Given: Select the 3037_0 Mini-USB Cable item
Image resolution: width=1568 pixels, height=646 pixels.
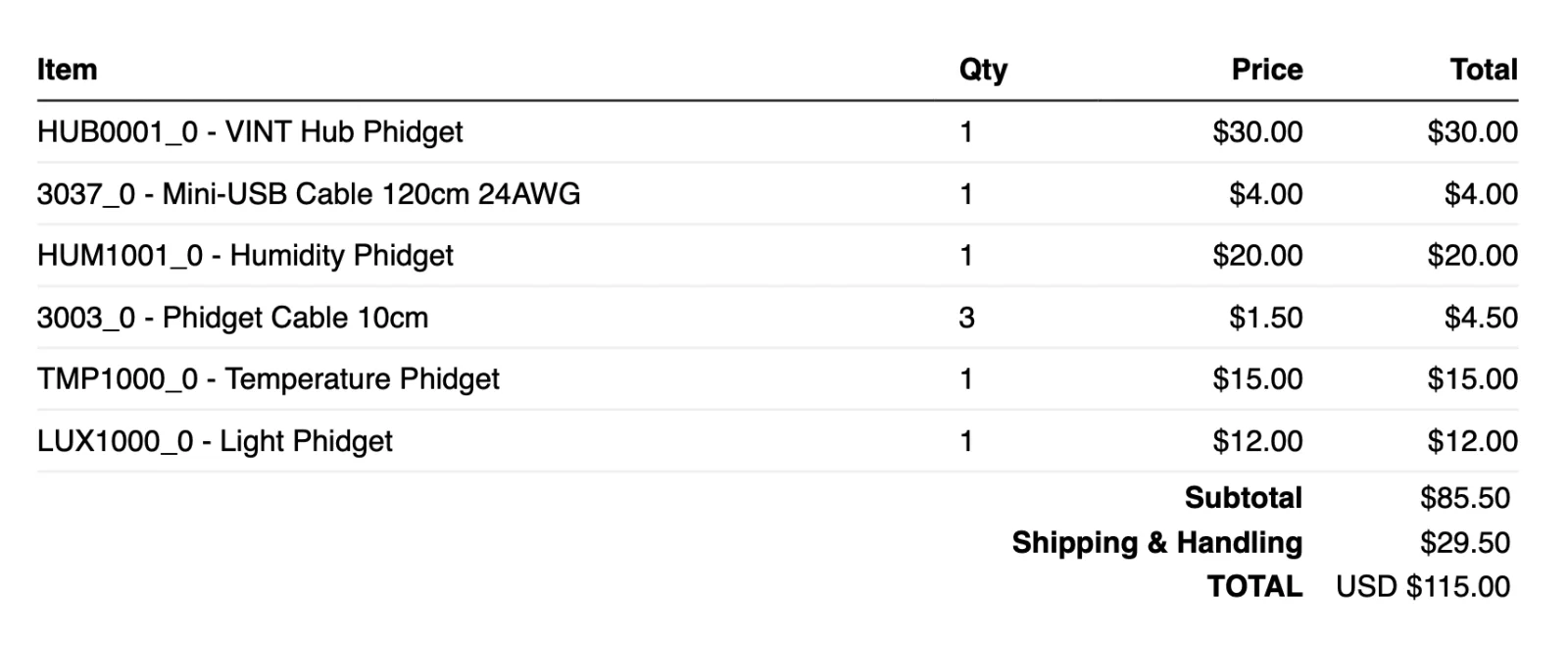Looking at the screenshot, I should (x=309, y=194).
